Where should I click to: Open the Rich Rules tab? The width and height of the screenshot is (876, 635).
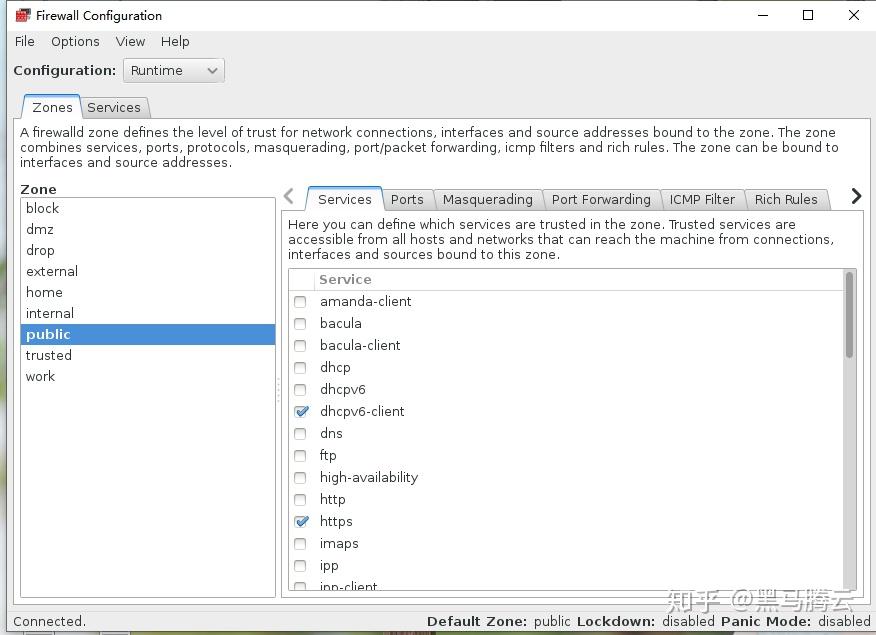(x=786, y=199)
